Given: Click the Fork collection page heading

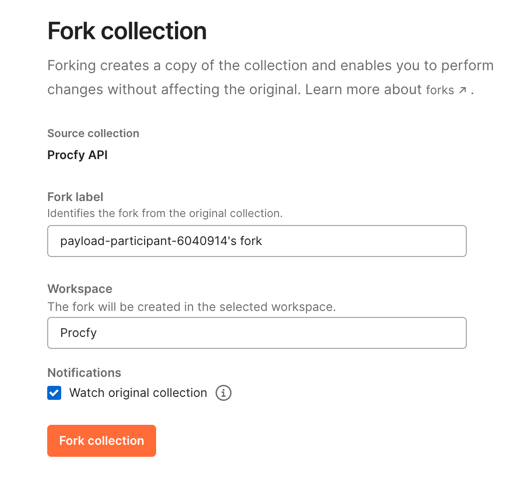Looking at the screenshot, I should click(x=127, y=31).
